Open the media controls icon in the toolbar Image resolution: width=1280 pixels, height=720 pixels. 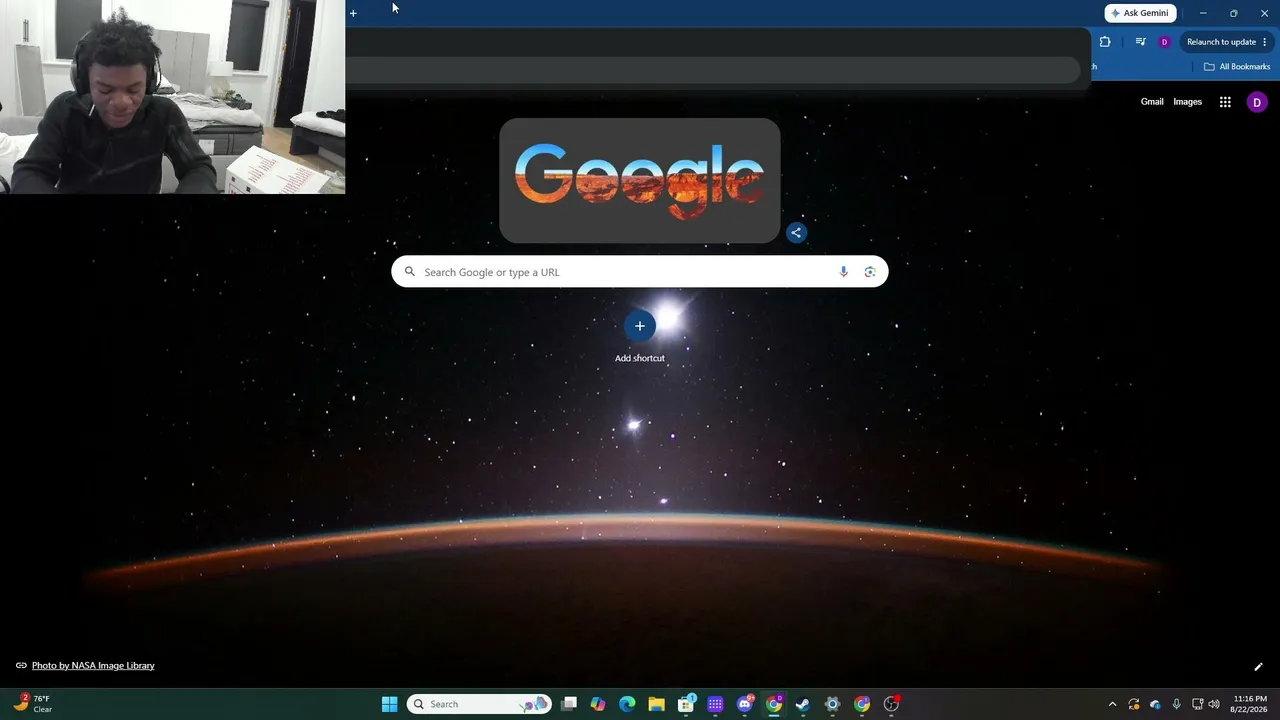click(1140, 42)
